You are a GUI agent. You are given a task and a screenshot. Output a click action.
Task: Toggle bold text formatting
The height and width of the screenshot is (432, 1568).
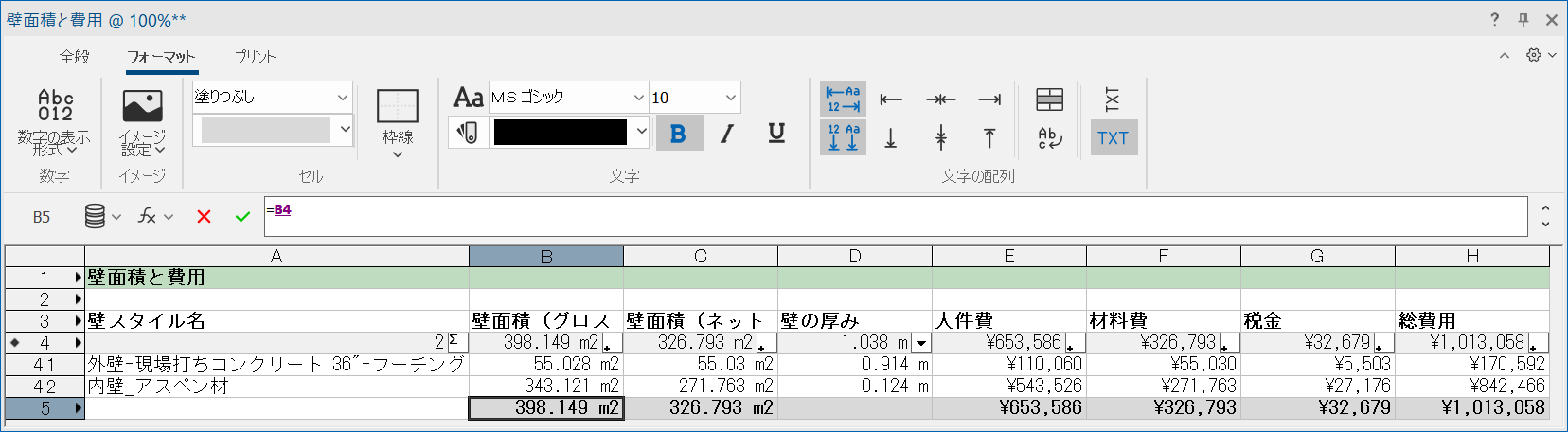[x=678, y=135]
